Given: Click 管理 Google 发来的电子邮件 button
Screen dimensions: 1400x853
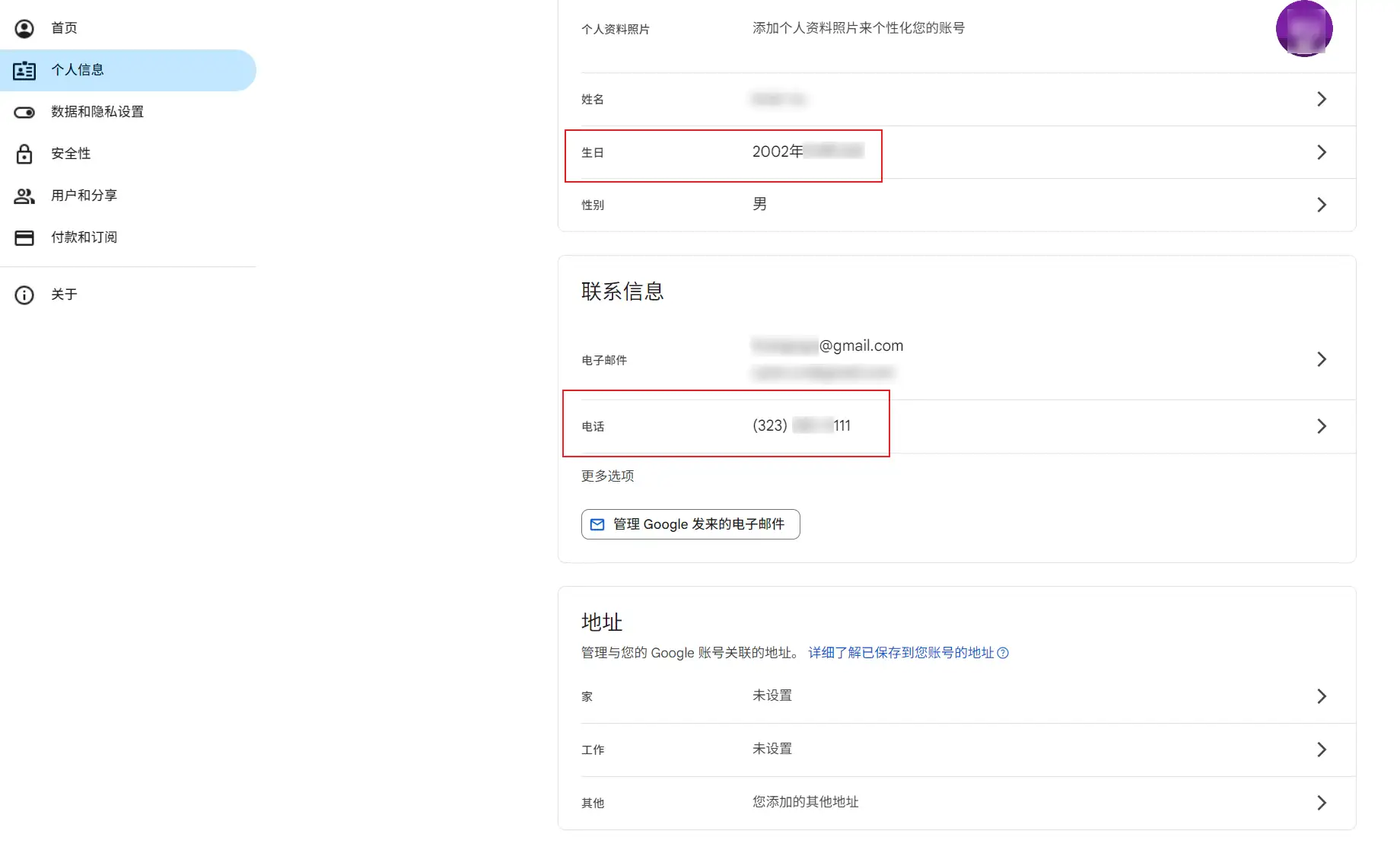Looking at the screenshot, I should click(x=690, y=524).
